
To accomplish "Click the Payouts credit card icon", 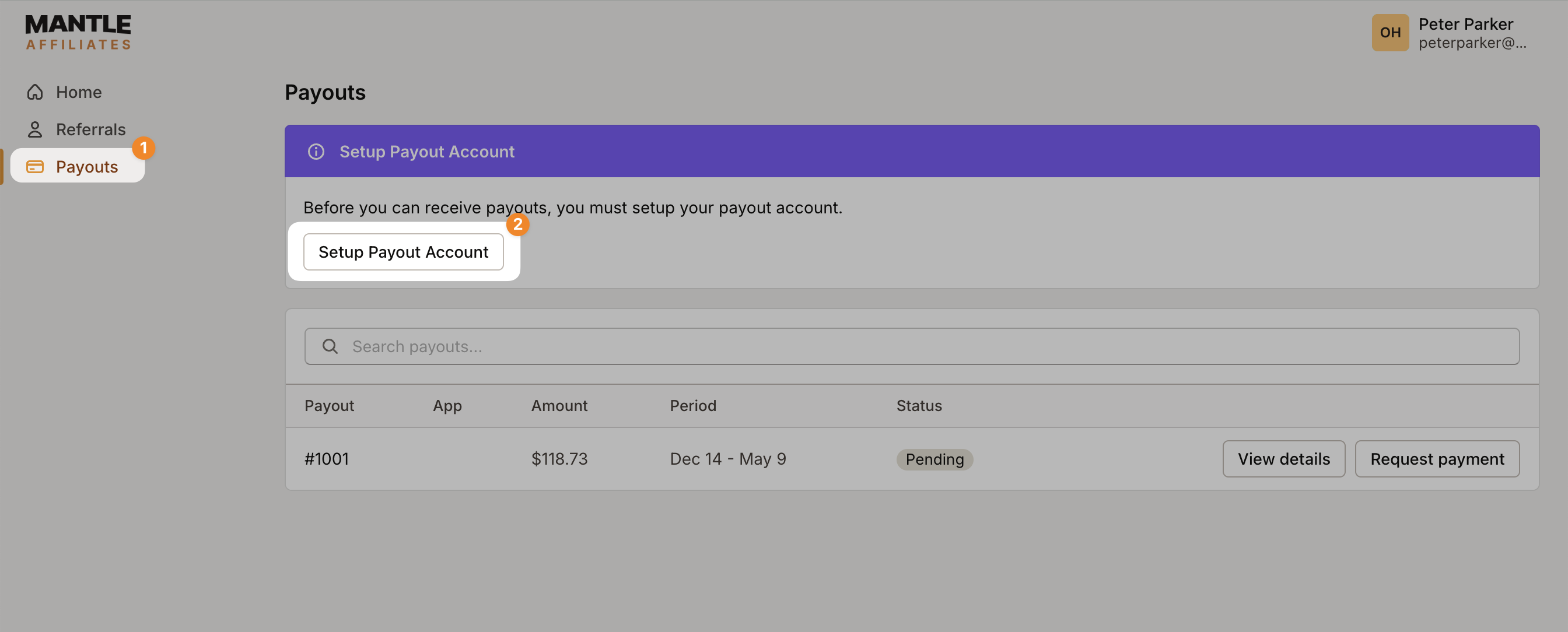I will click(x=34, y=166).
